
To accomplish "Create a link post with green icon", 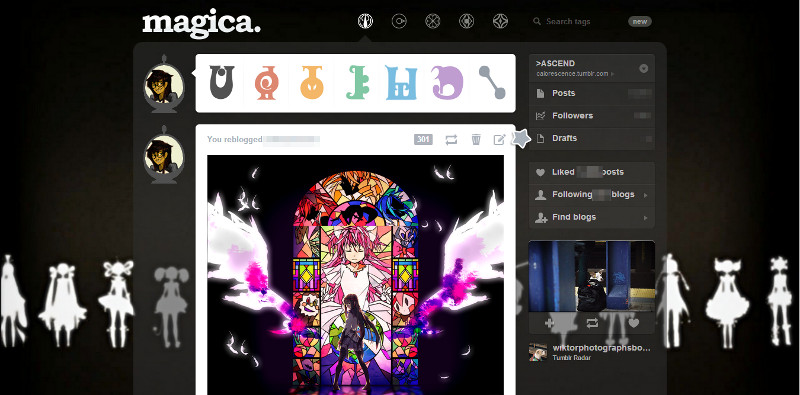I will point(357,83).
